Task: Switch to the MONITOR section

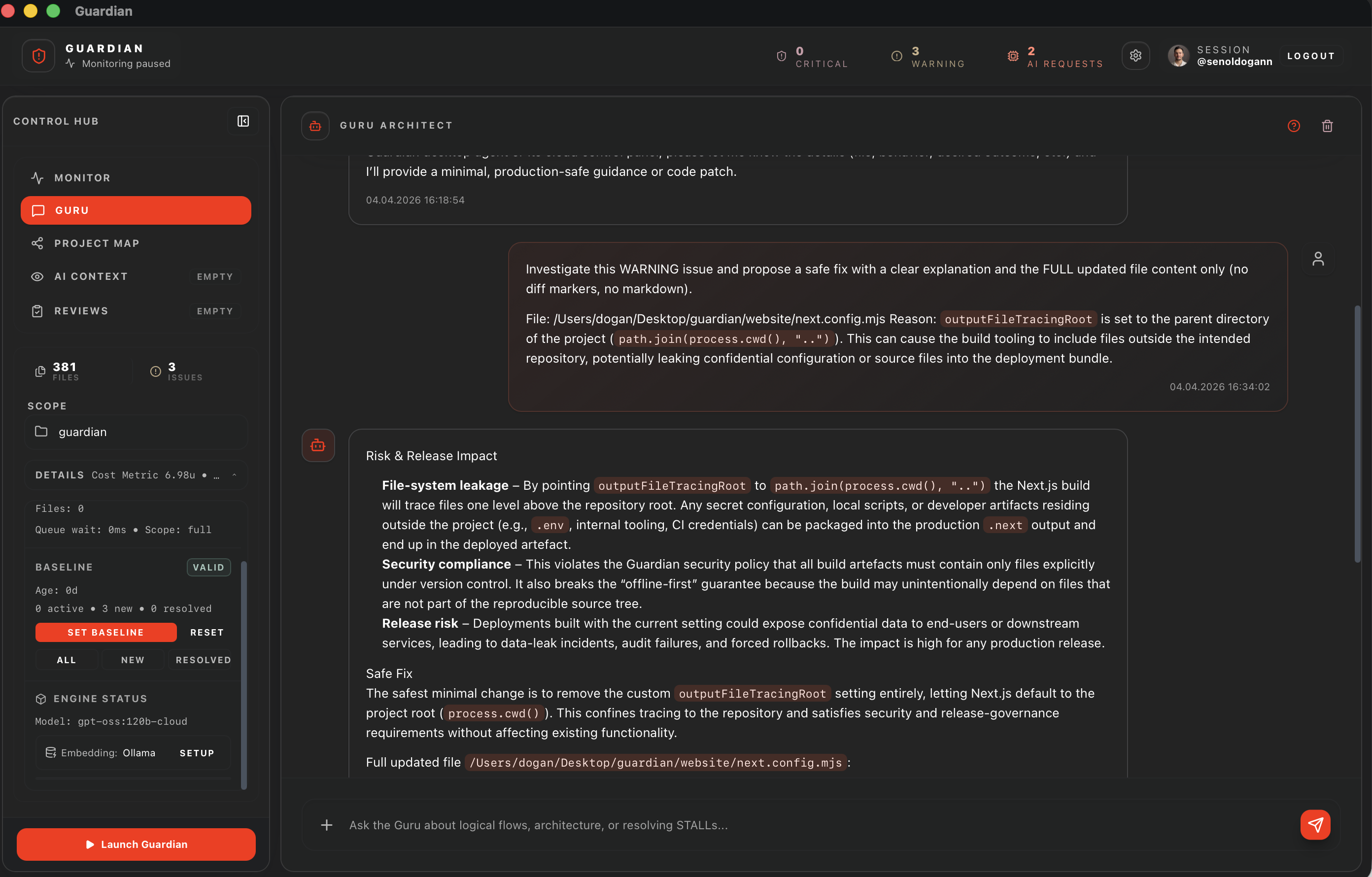Action: 82,178
